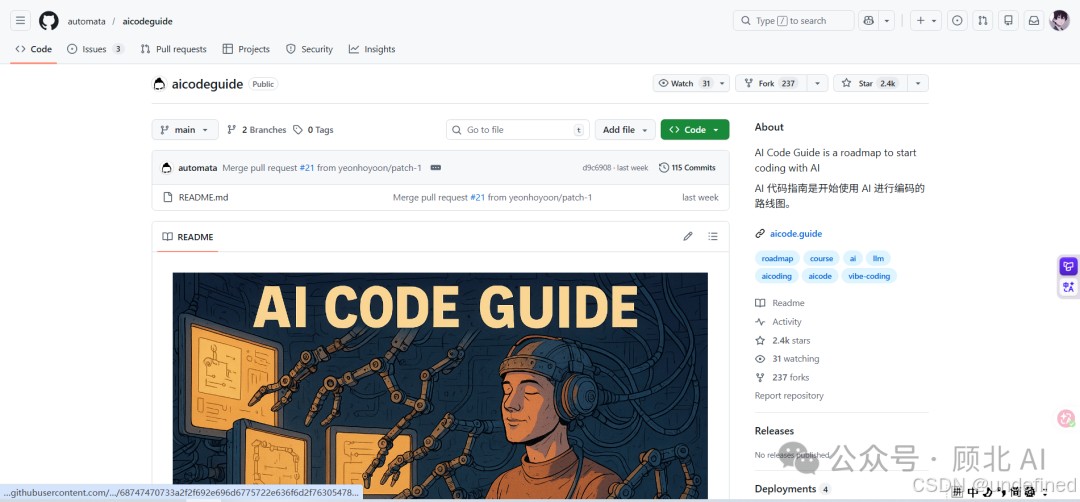The width and height of the screenshot is (1080, 502).
Task: Click the ai topic tag
Action: coord(853,258)
